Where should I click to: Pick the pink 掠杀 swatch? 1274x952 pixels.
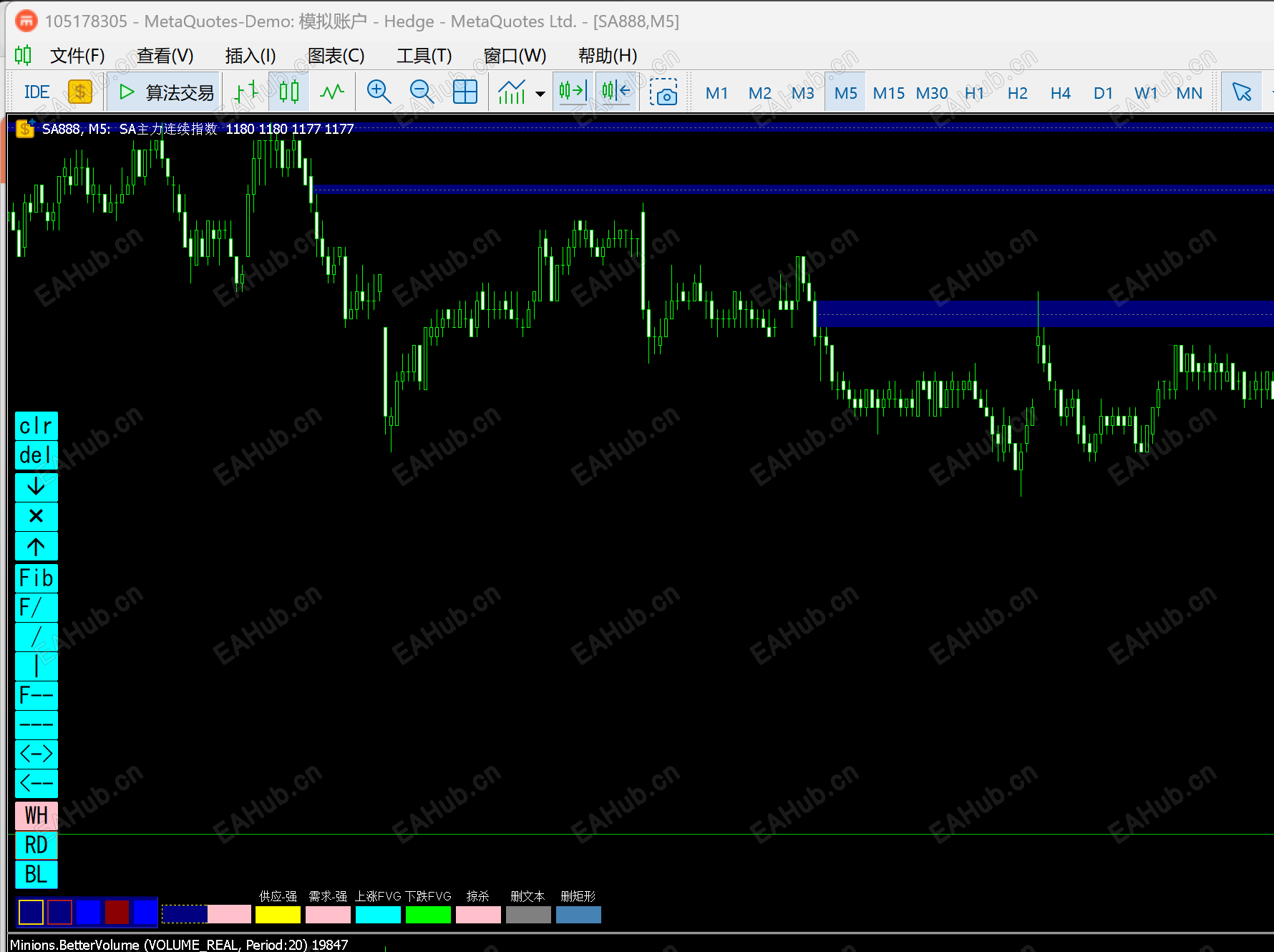(x=478, y=914)
